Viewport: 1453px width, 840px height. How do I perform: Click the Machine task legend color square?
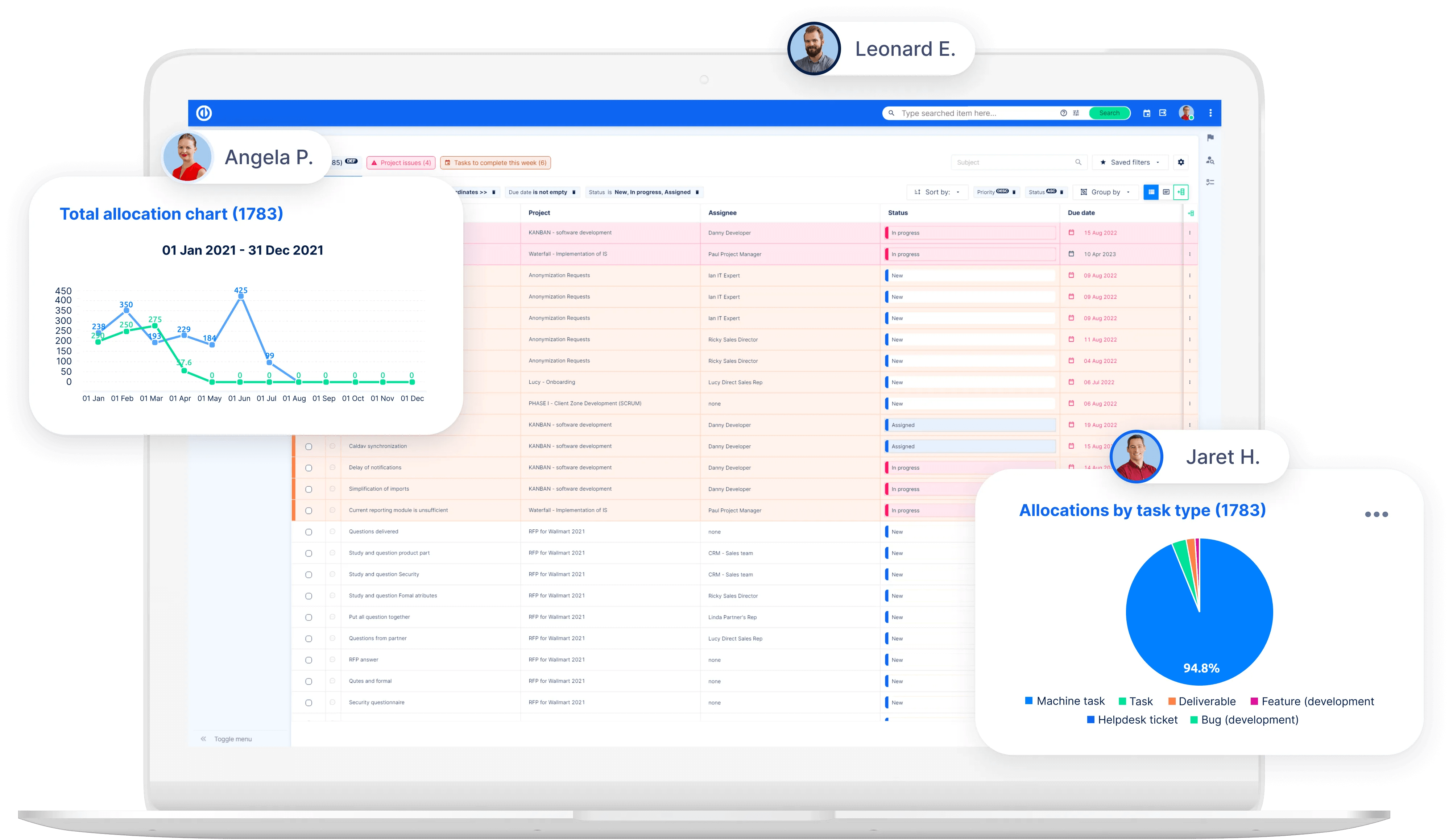[x=1028, y=701]
